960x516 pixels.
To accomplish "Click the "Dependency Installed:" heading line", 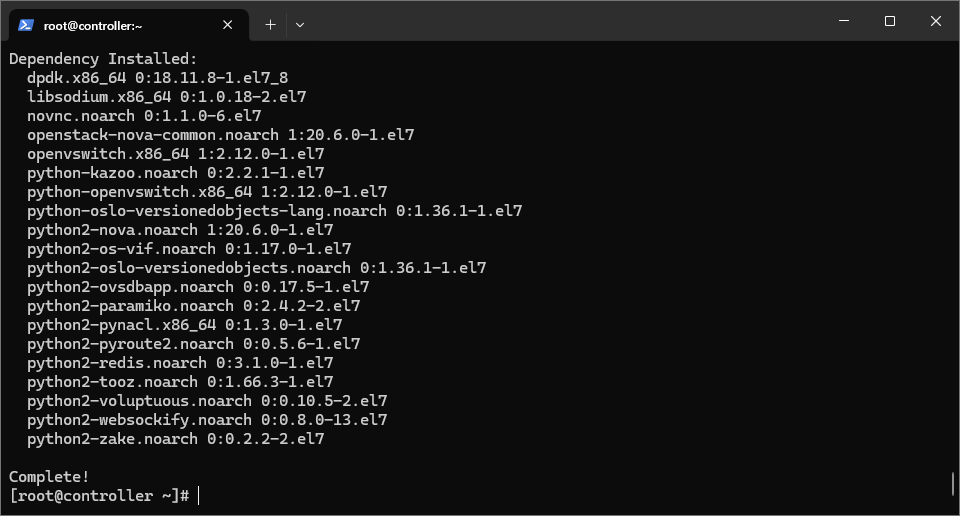I will click(x=103, y=59).
